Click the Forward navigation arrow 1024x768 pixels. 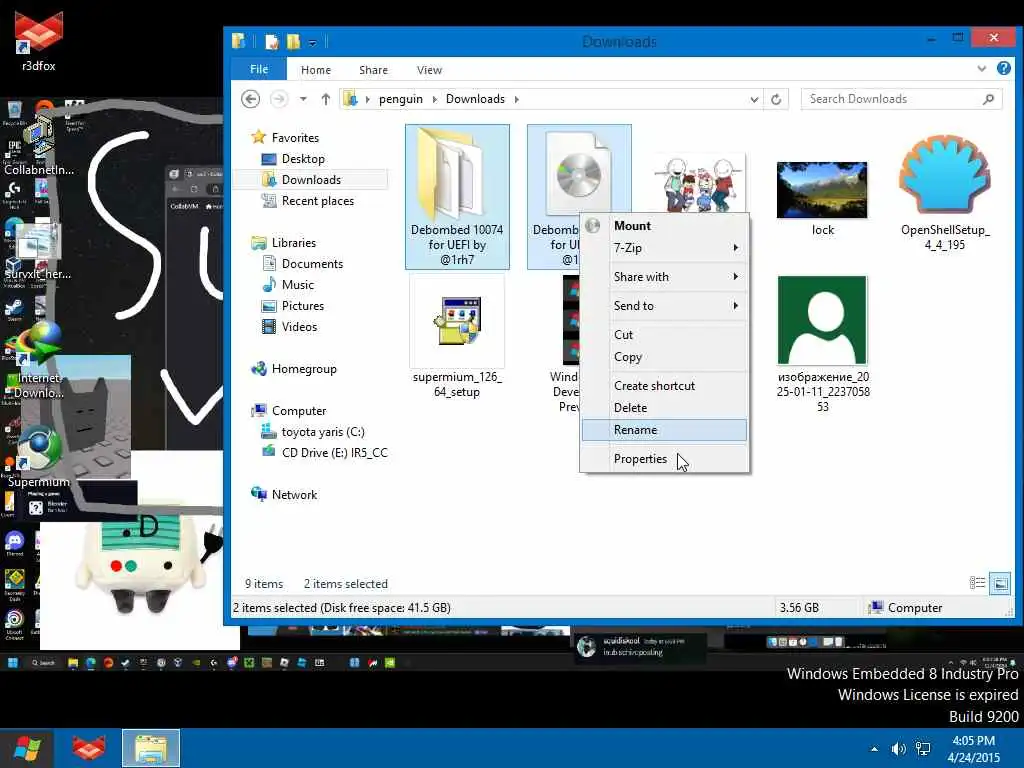(x=279, y=99)
